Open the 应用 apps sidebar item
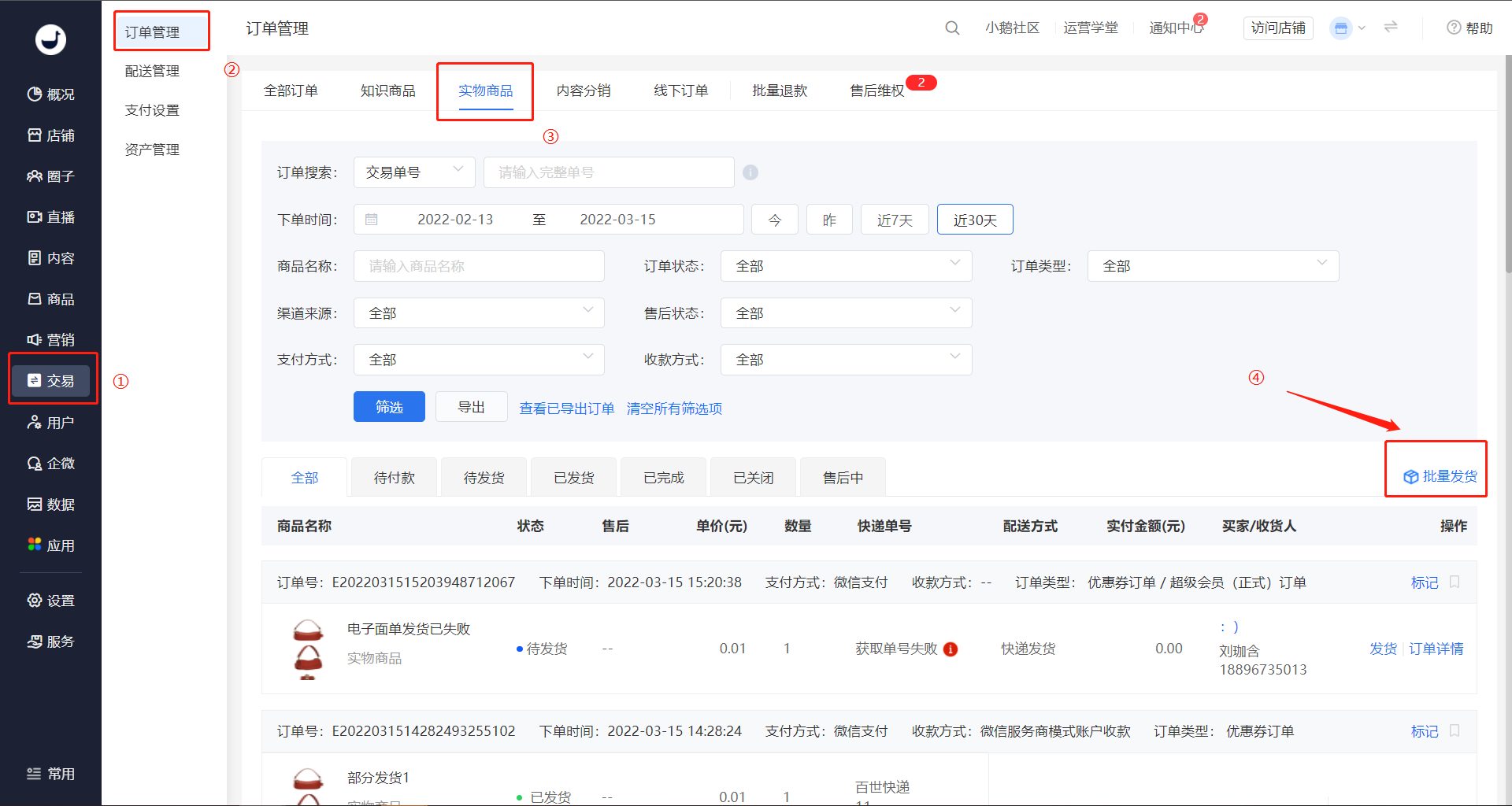 51,545
